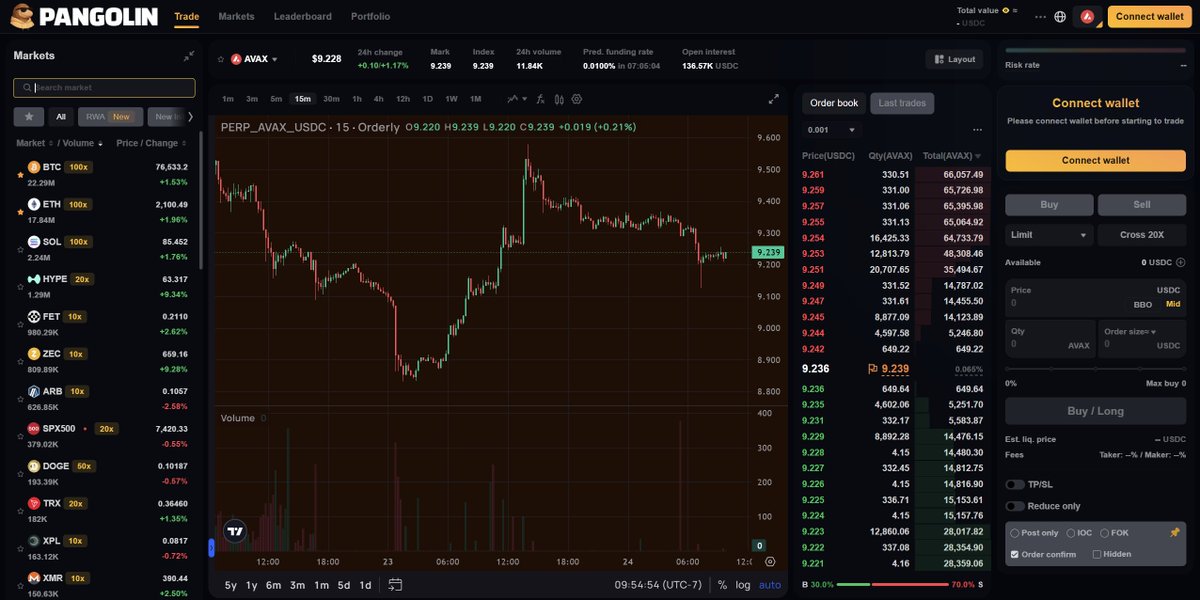Open the Order size unit dropdown

[1130, 331]
